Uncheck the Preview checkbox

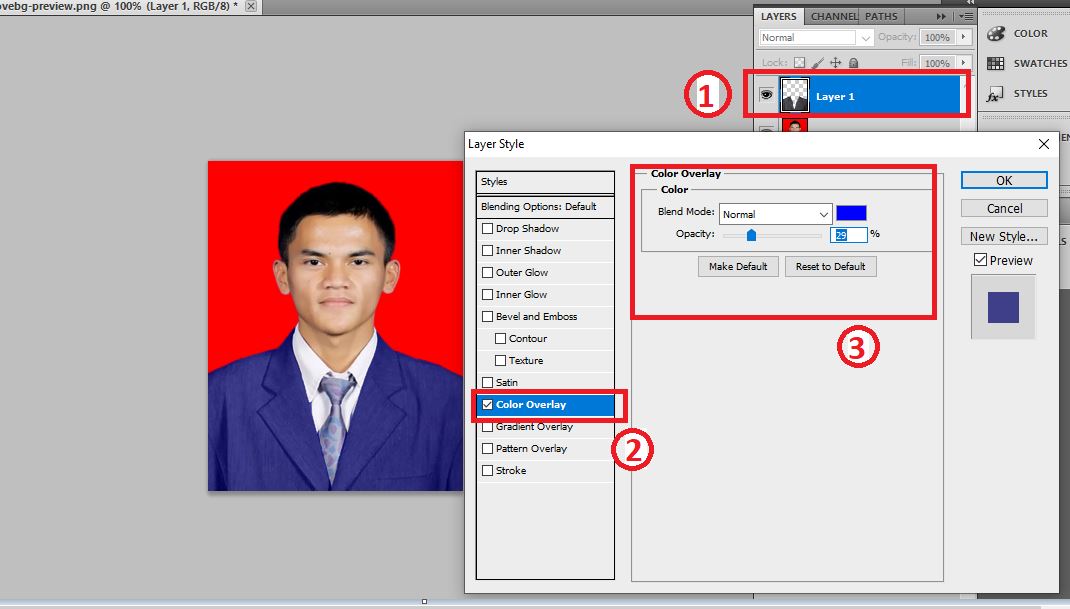(x=981, y=260)
